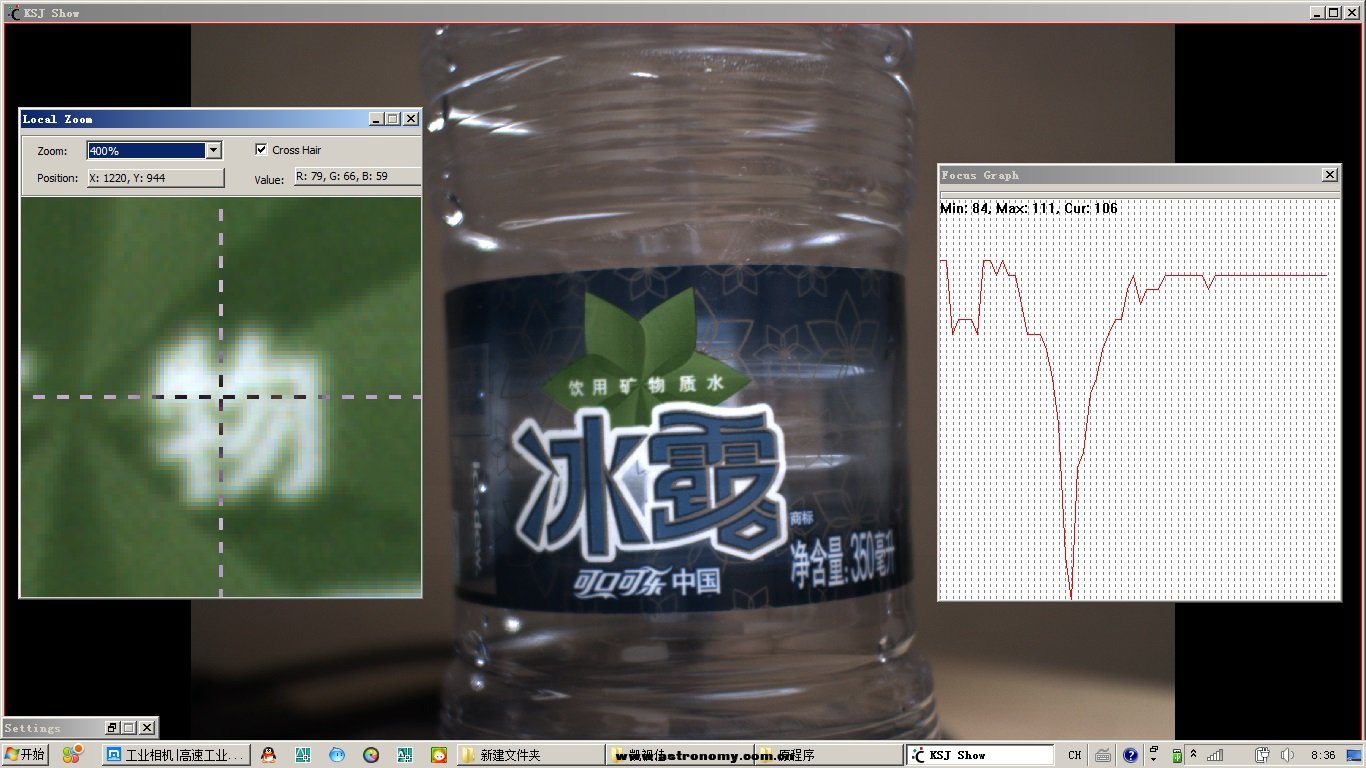The width and height of the screenshot is (1366, 768).
Task: Close the Settings panel
Action: coord(147,728)
